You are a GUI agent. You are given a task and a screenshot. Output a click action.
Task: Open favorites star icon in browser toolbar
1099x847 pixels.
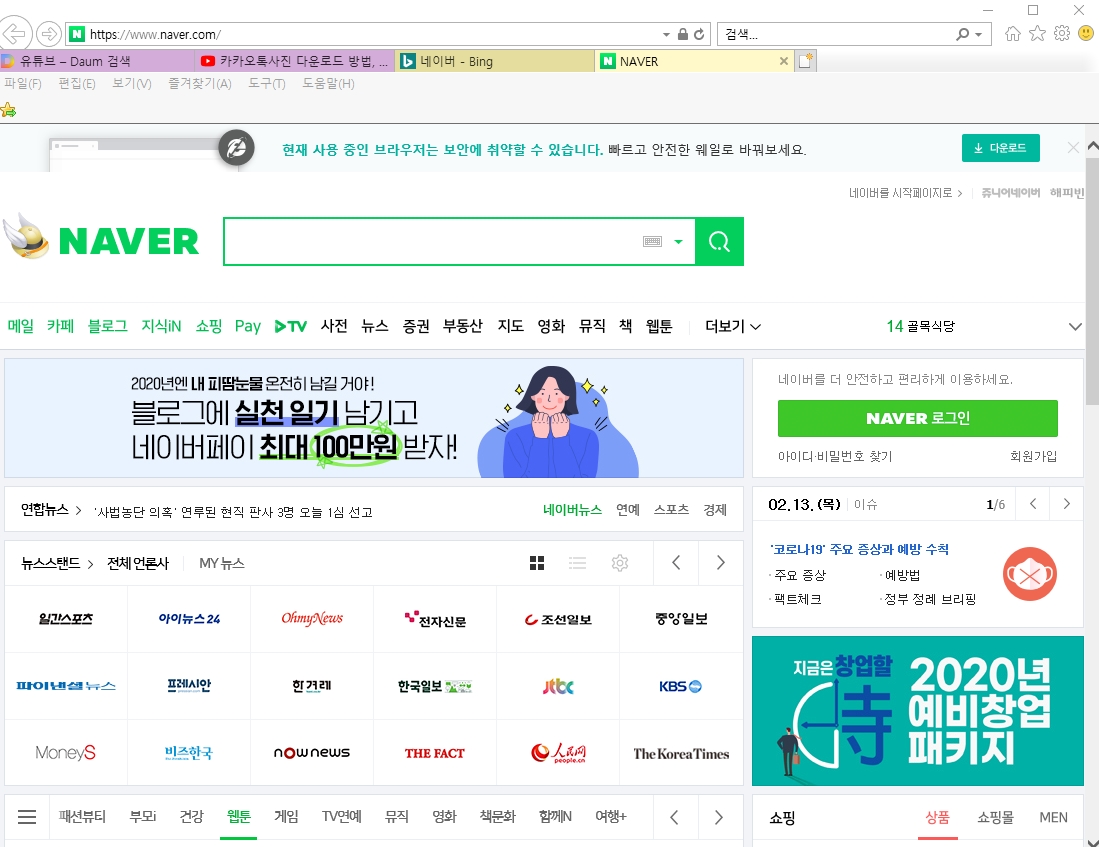[x=1037, y=34]
